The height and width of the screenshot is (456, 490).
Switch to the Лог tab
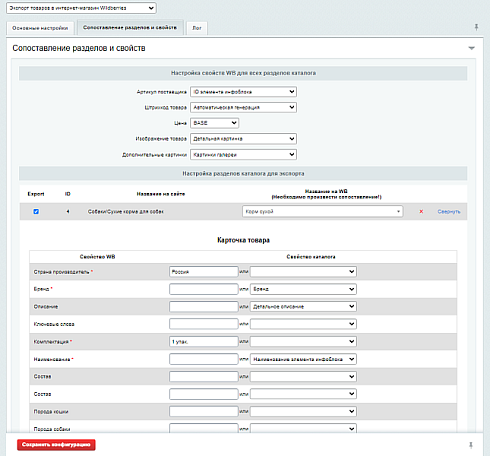(x=197, y=28)
